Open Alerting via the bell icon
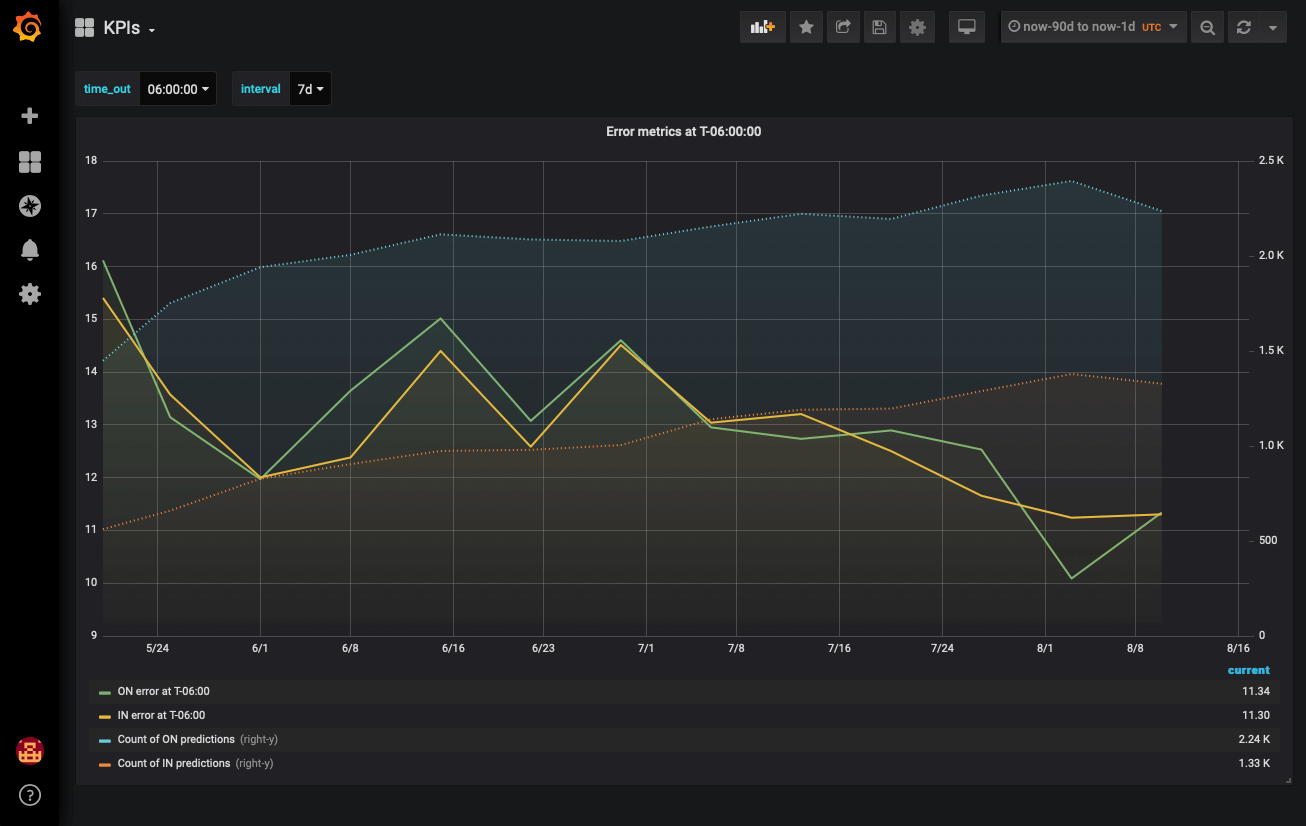1306x826 pixels. click(x=29, y=250)
